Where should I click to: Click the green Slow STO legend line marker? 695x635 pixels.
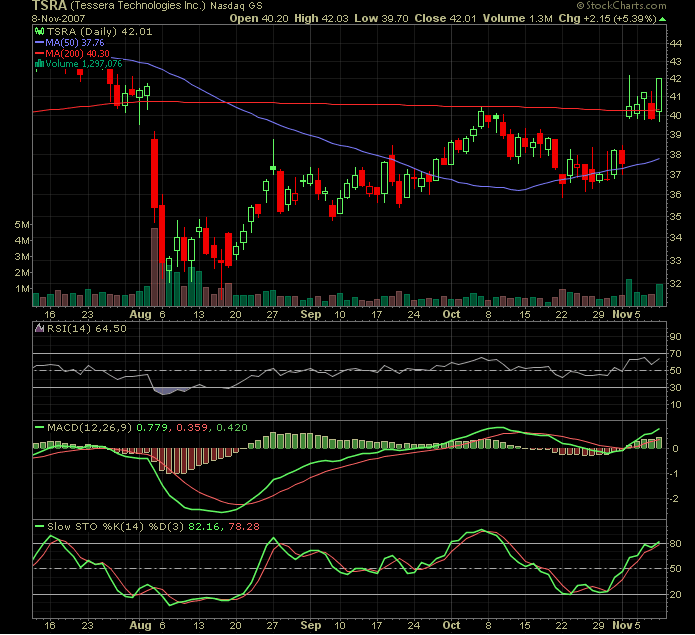click(39, 526)
